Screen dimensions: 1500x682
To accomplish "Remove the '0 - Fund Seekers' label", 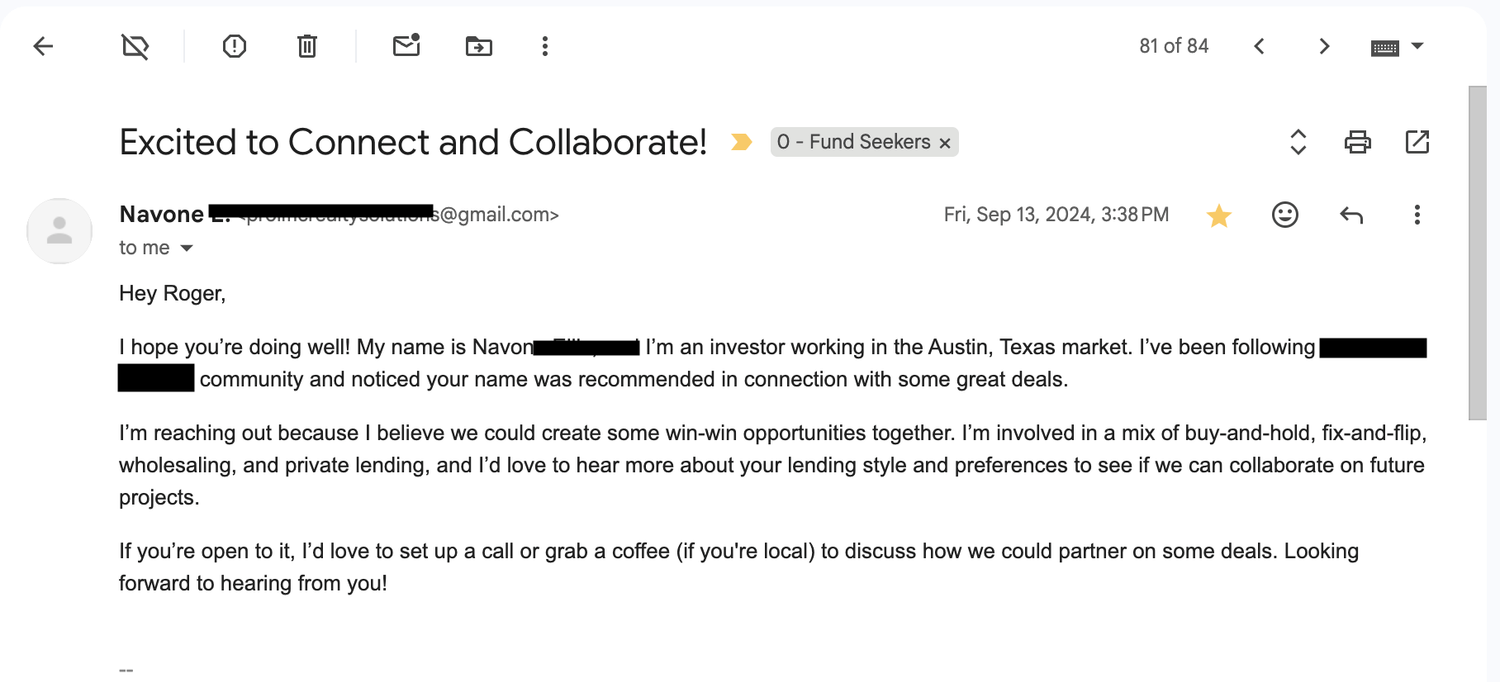I will point(945,143).
